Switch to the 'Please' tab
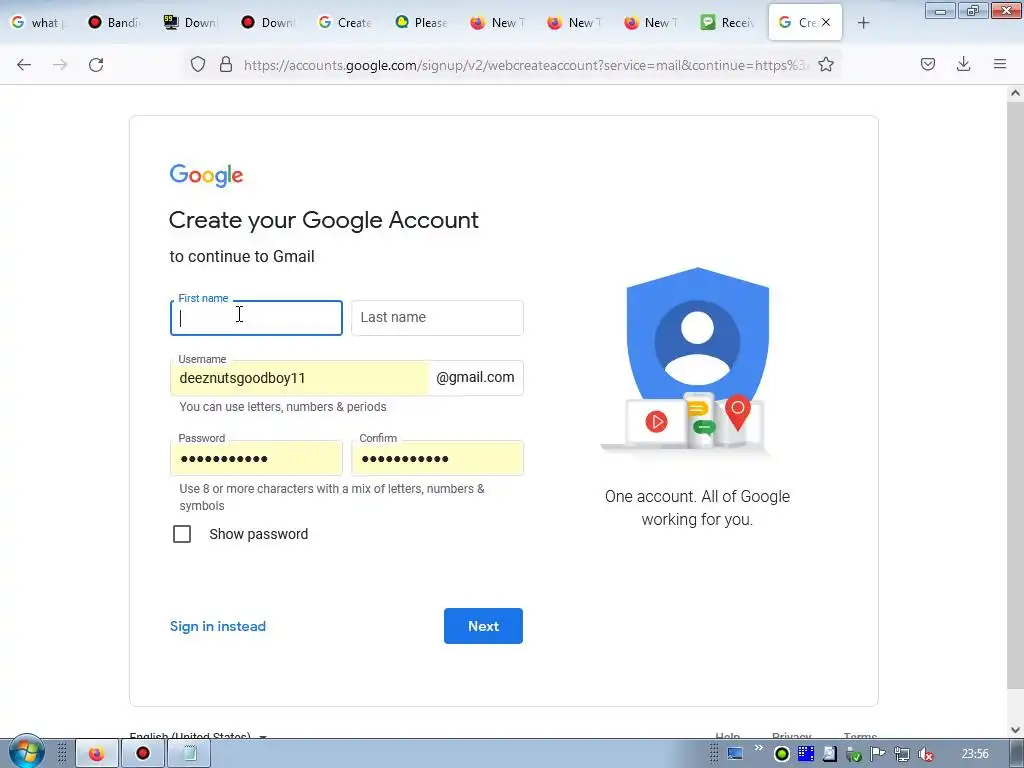 pyautogui.click(x=422, y=23)
